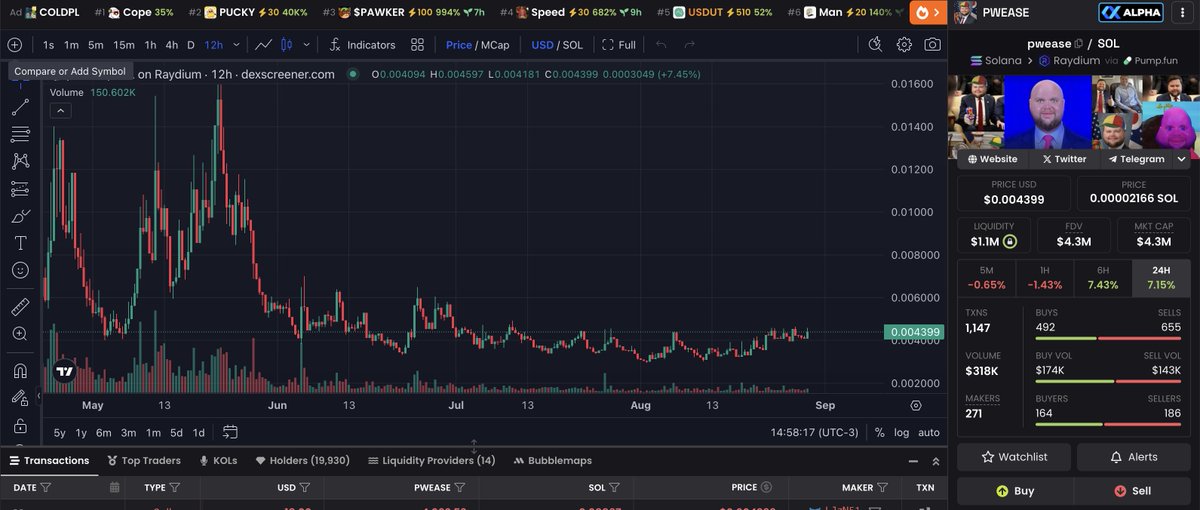Viewport: 1200px width, 510px height.
Task: Open the forecasting and measurement tool
Action: point(20,188)
